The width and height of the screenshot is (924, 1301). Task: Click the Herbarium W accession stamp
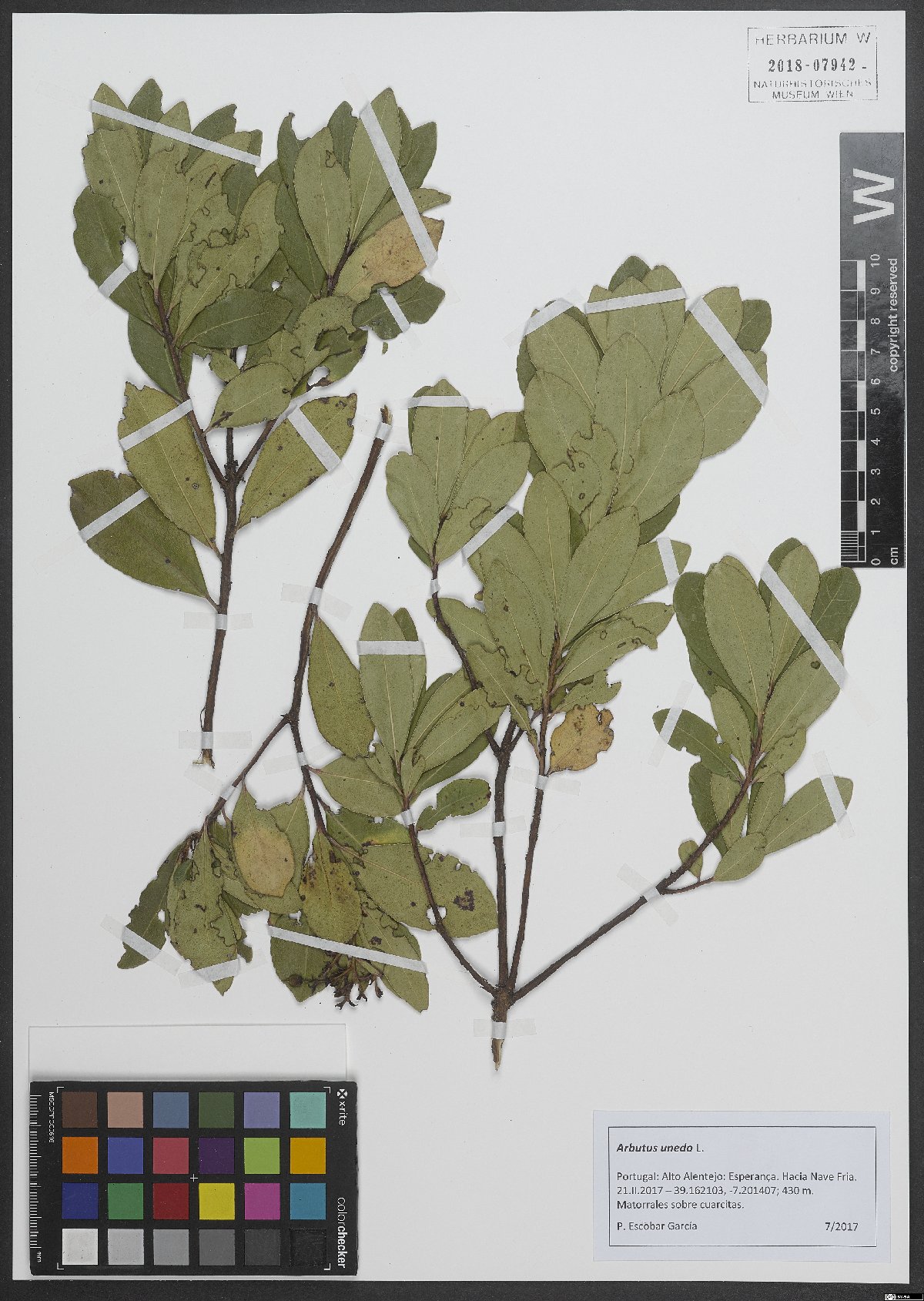(812, 63)
